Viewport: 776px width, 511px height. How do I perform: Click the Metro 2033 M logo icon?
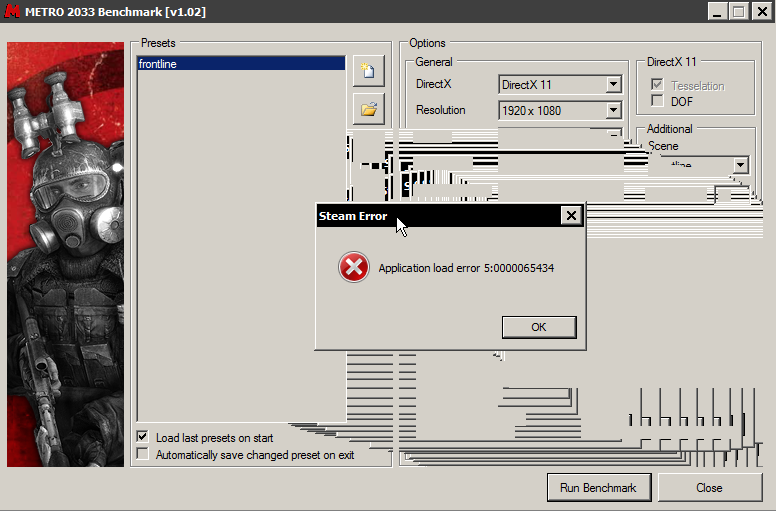(x=11, y=11)
